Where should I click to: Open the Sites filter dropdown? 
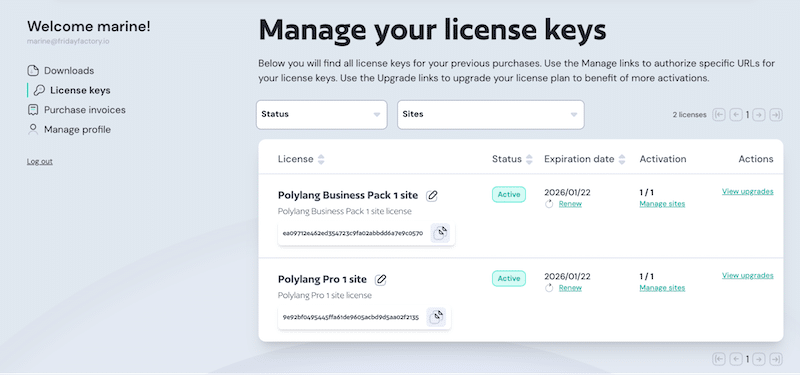click(x=491, y=114)
